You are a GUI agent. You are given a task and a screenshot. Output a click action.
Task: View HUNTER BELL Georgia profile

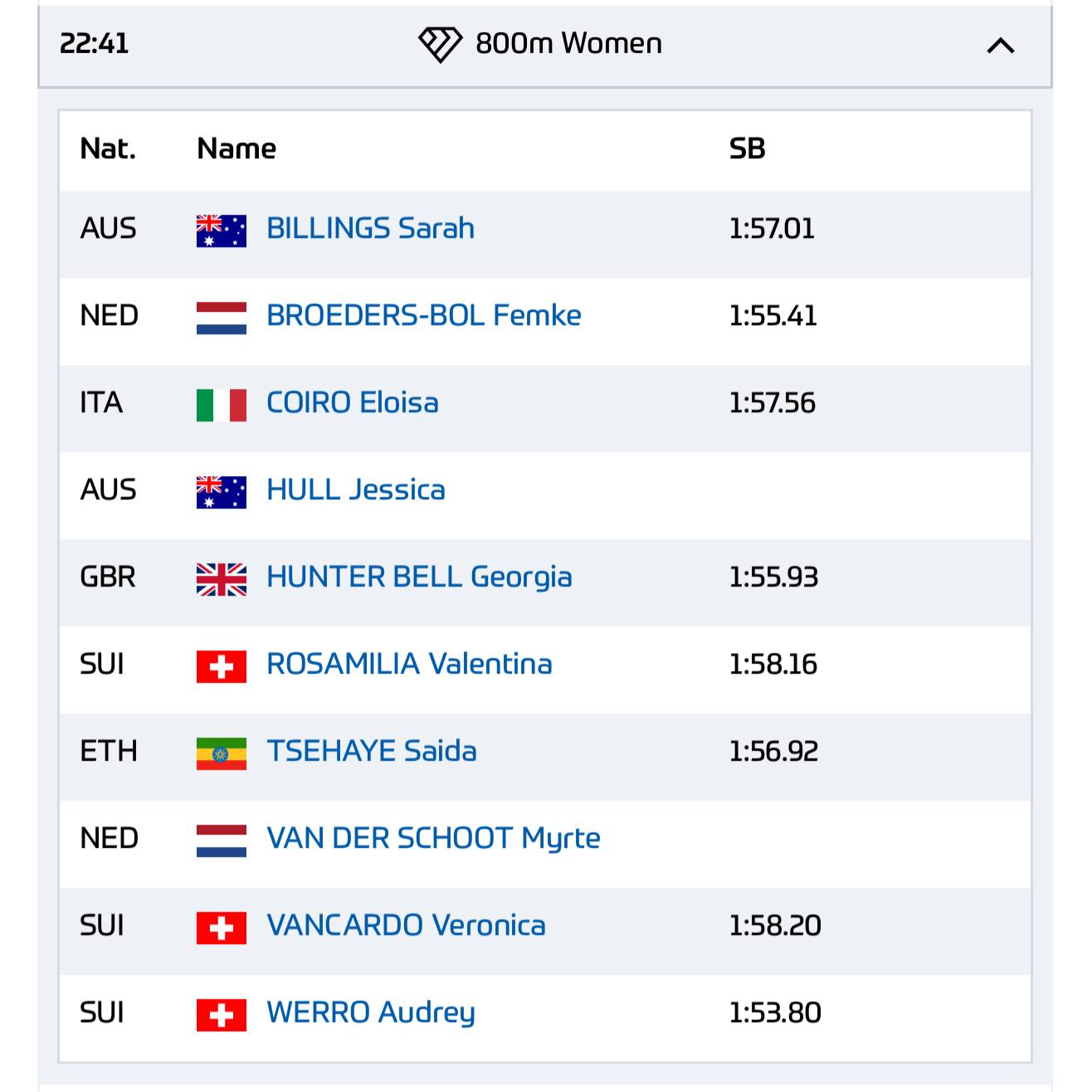coord(419,577)
